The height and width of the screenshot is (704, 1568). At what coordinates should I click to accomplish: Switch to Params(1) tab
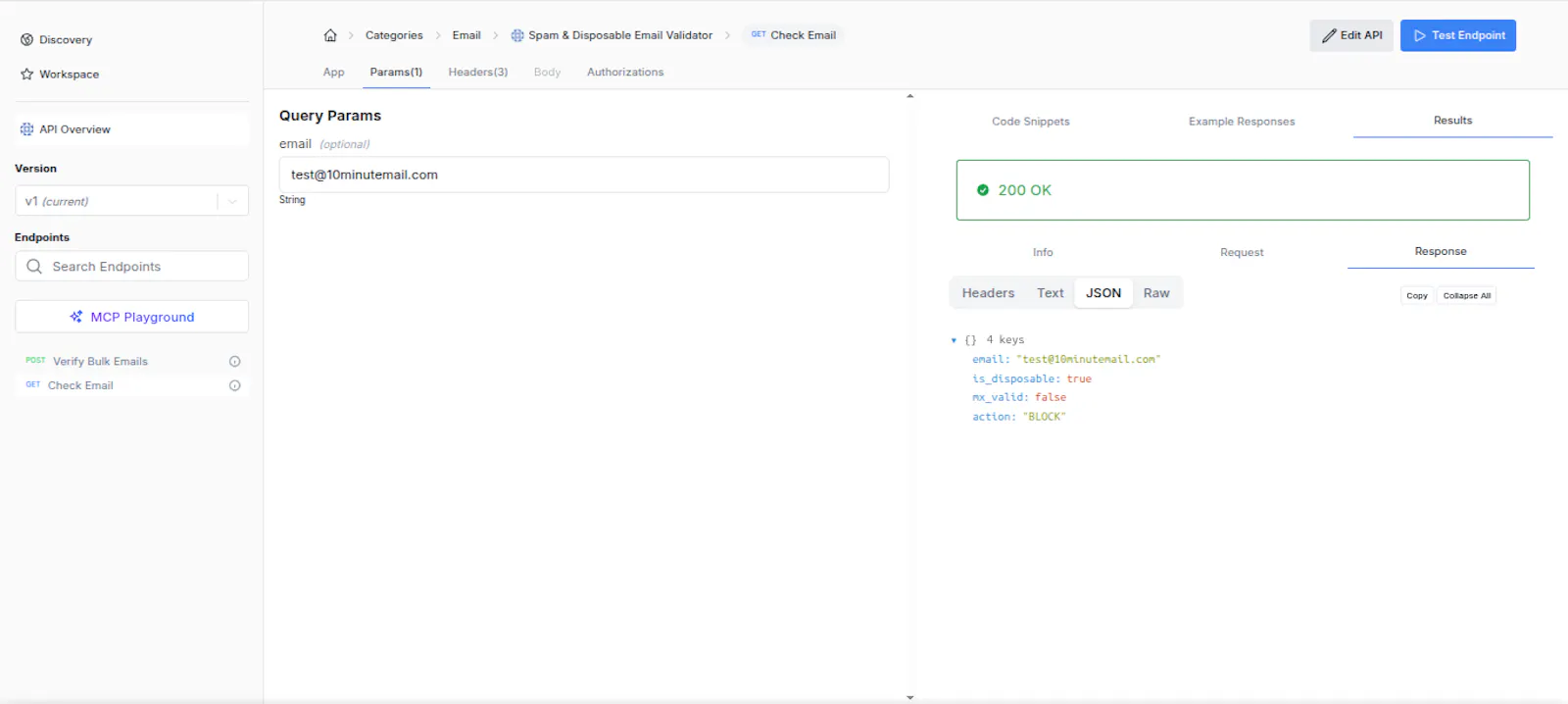(396, 73)
